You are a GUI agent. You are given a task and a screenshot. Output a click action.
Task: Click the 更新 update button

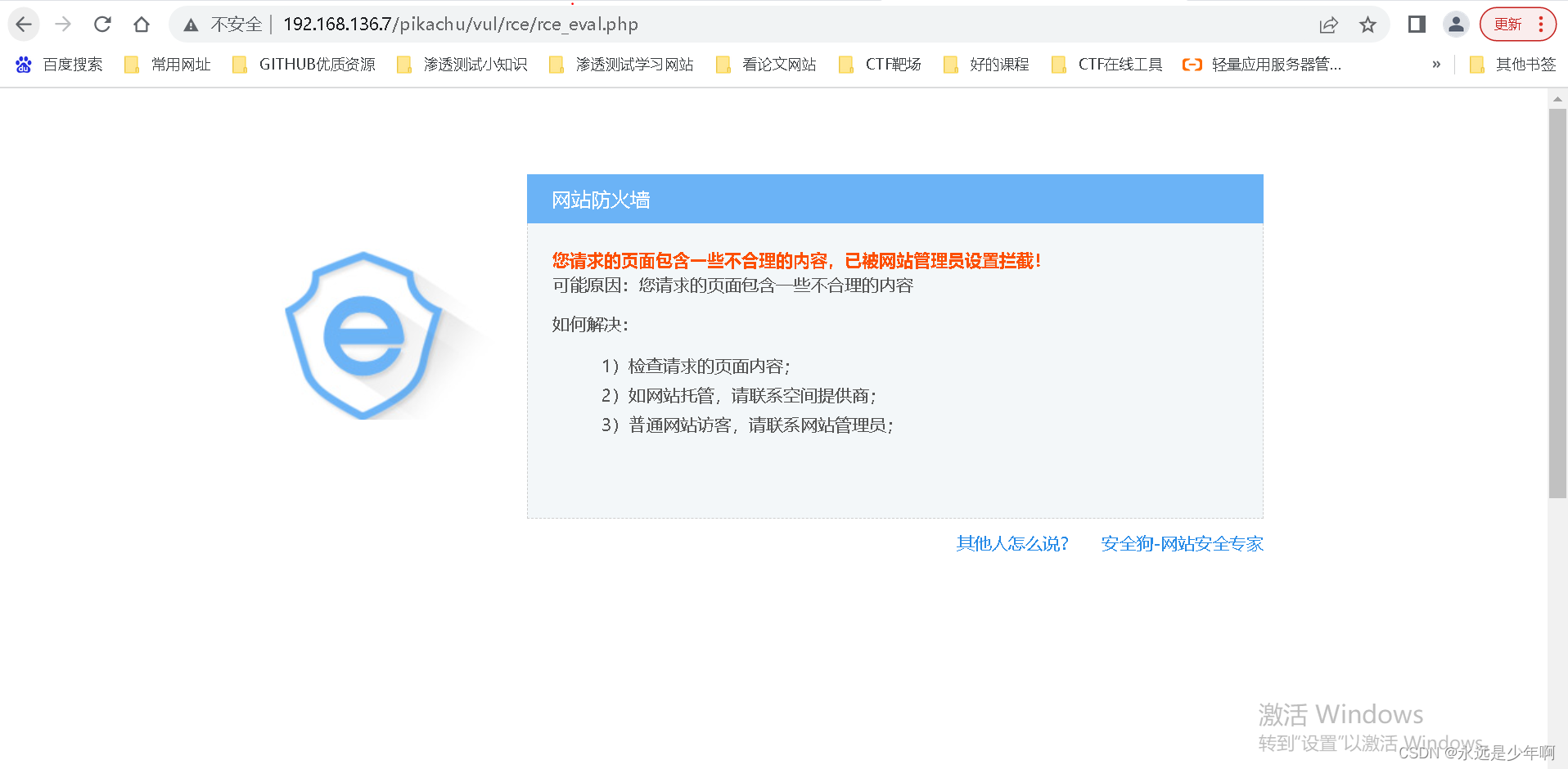tap(1518, 25)
